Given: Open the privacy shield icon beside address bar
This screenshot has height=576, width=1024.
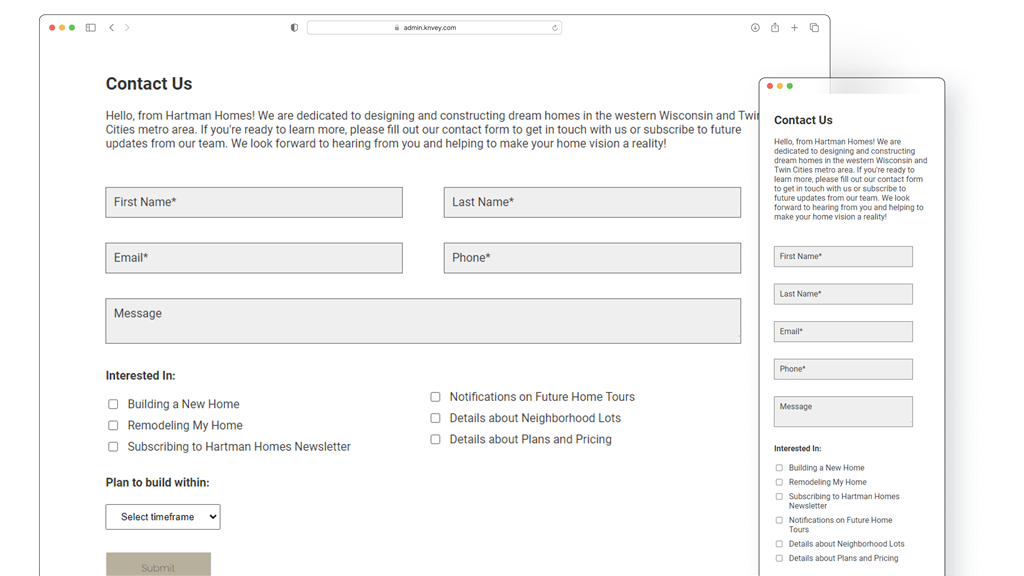Looking at the screenshot, I should coord(295,27).
